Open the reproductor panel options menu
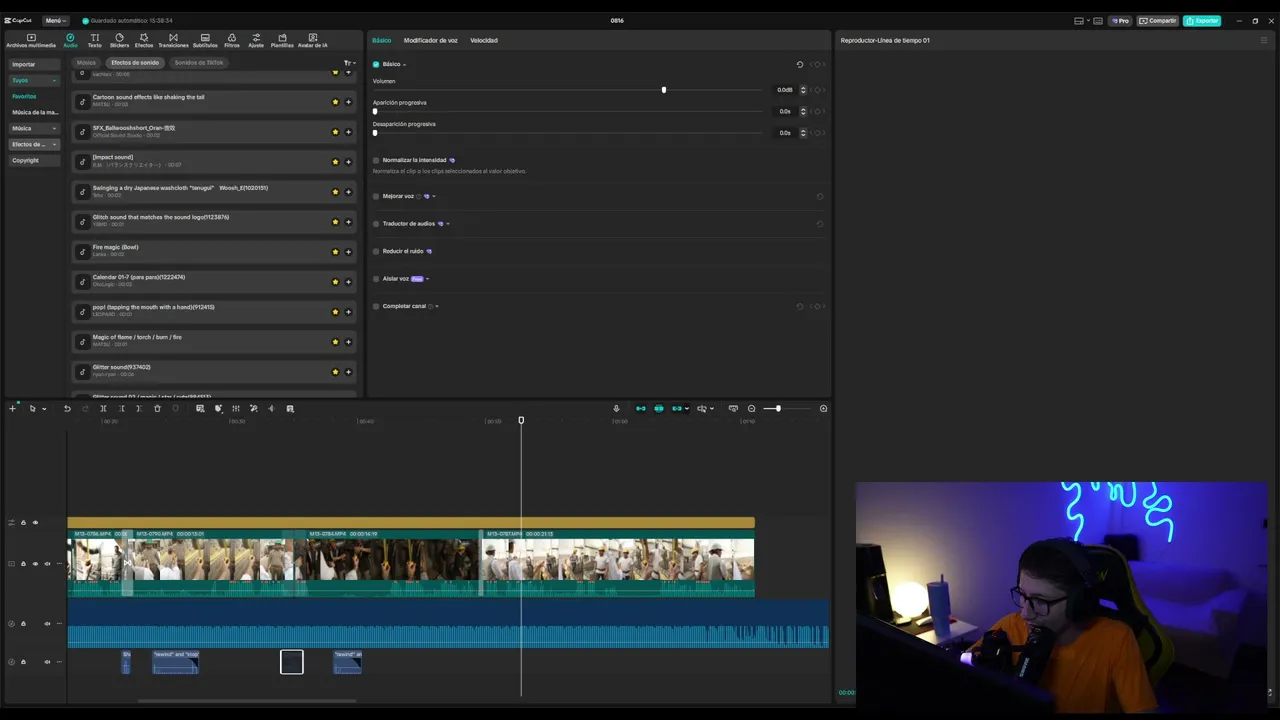Image resolution: width=1280 pixels, height=720 pixels. (x=1264, y=40)
